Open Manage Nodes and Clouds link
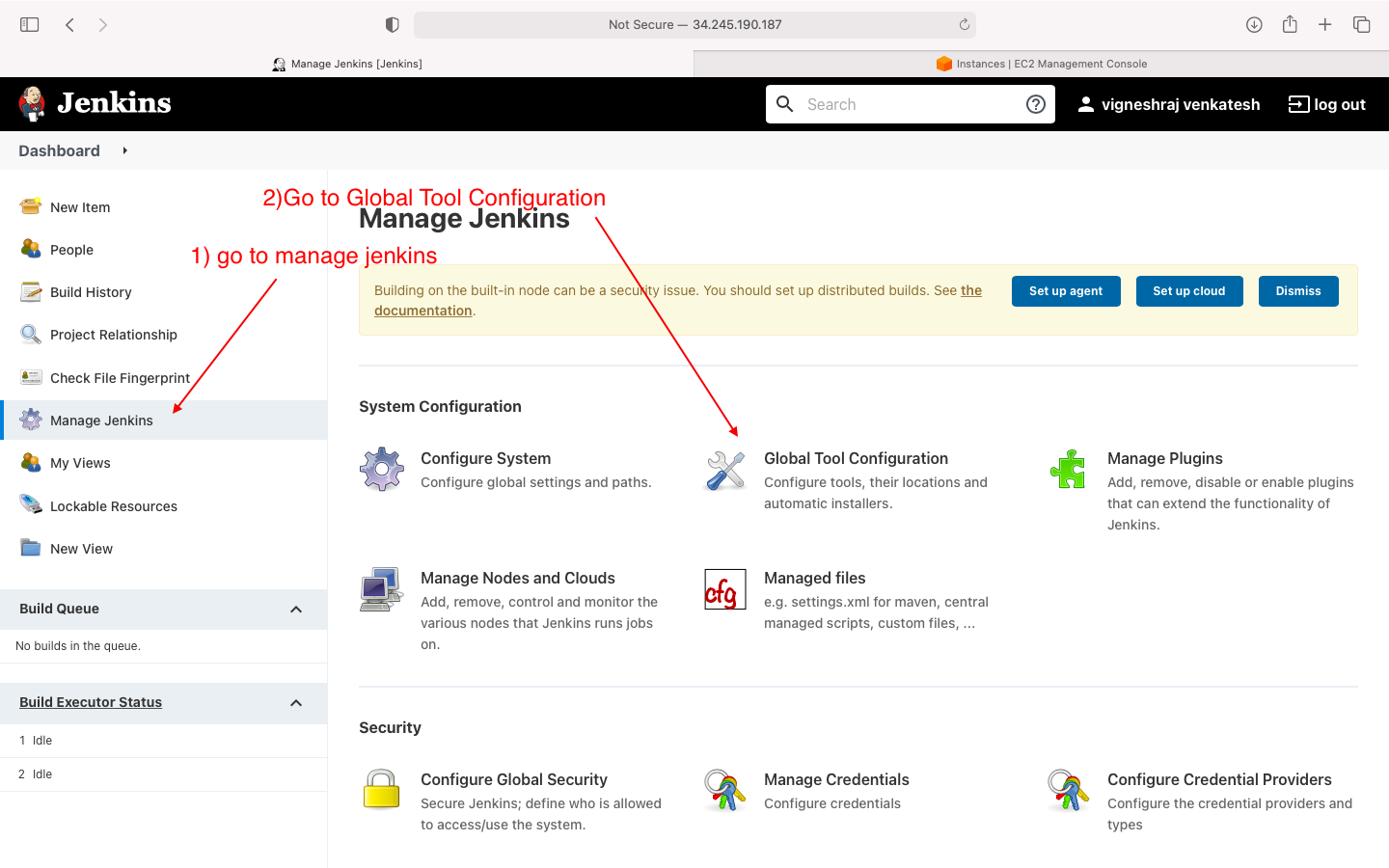This screenshot has width=1389, height=868. coord(517,578)
